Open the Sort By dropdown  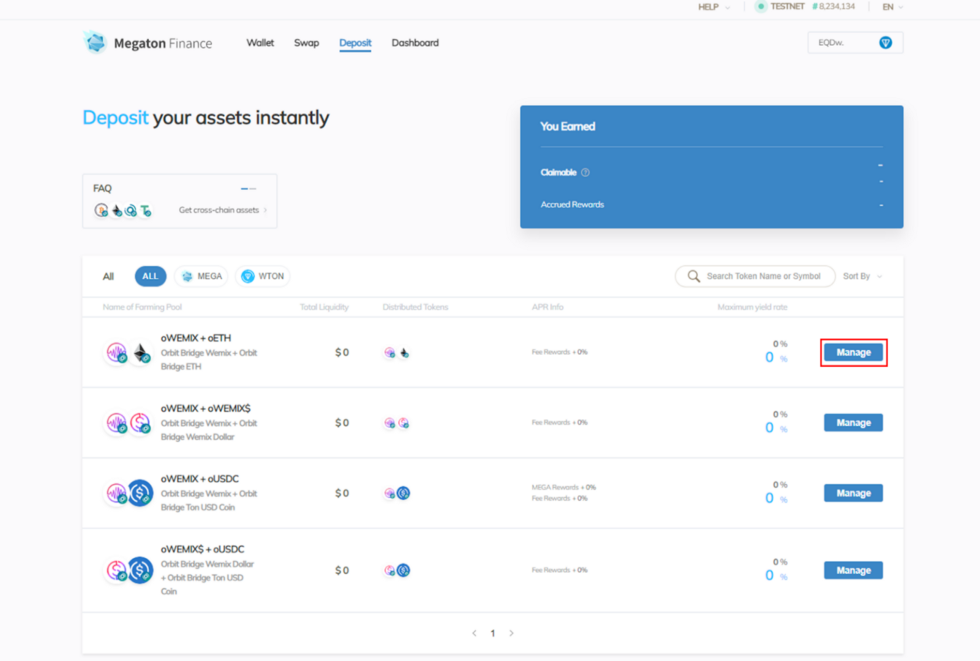[x=862, y=276]
